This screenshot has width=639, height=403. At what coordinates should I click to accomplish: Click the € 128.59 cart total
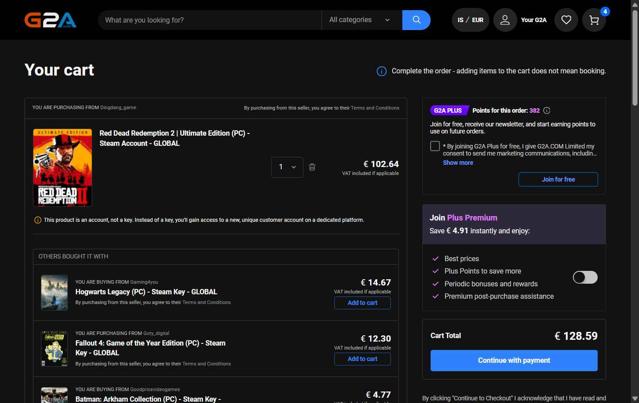pyautogui.click(x=576, y=336)
